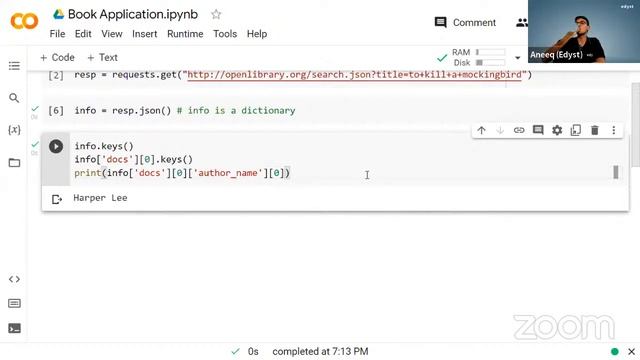Move the cell down
This screenshot has height=360, width=640.
(x=500, y=130)
